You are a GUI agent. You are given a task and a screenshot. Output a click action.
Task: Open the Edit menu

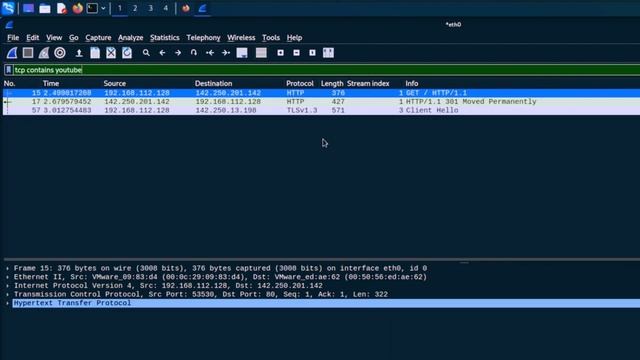click(x=33, y=38)
